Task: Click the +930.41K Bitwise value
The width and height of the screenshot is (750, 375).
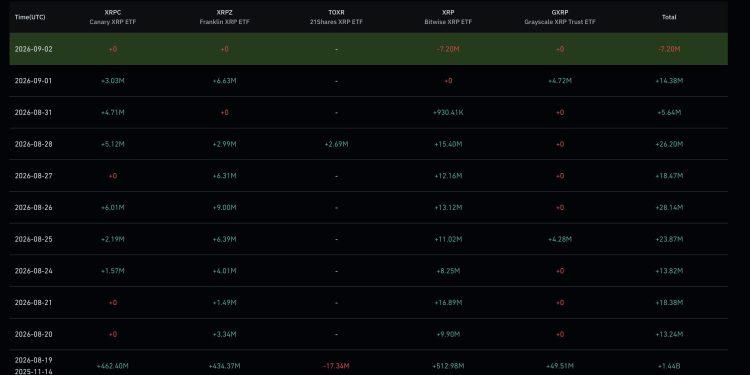Action: pyautogui.click(x=448, y=112)
